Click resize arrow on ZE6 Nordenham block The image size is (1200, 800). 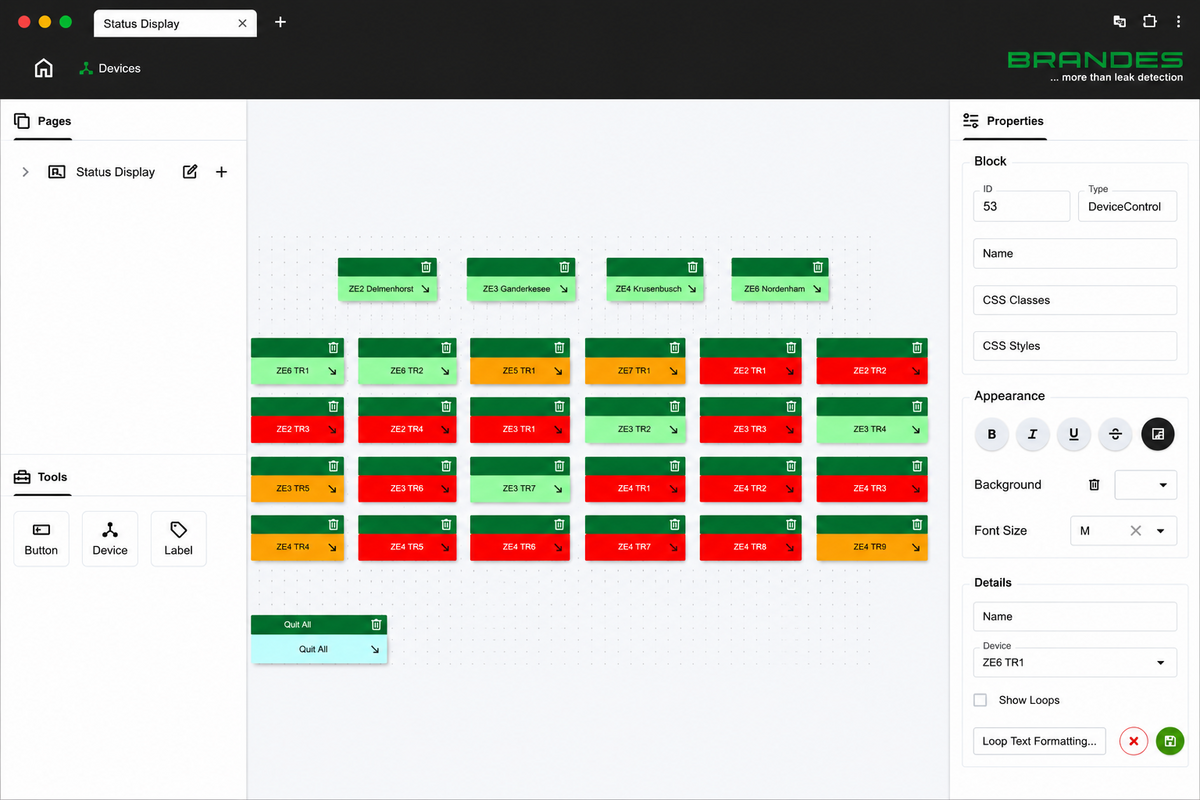(x=818, y=289)
